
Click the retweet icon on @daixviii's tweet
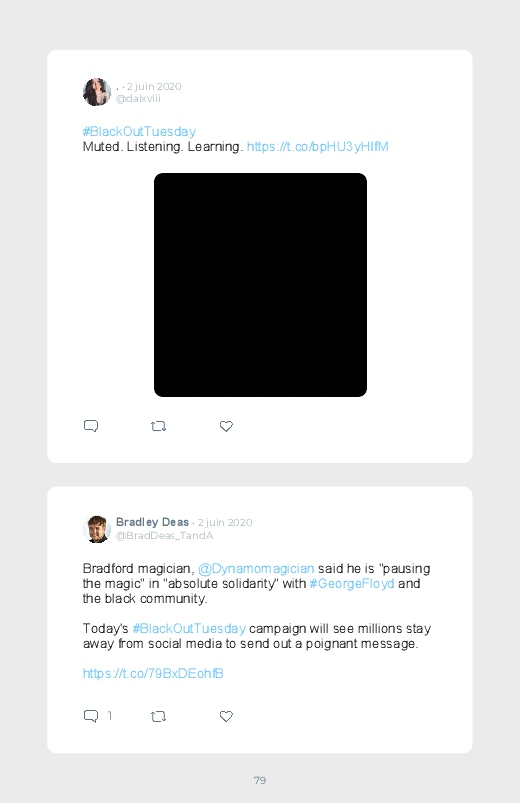[x=158, y=426]
